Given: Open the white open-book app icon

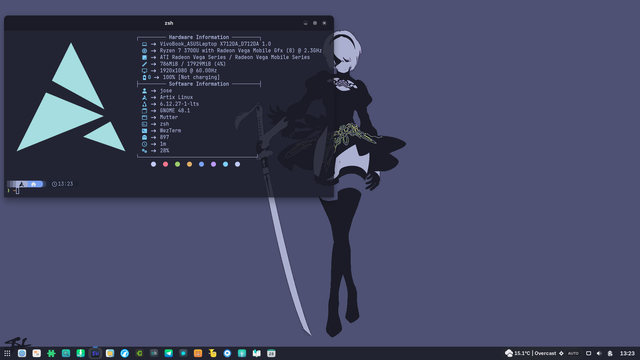Looking at the screenshot, I should [257, 353].
